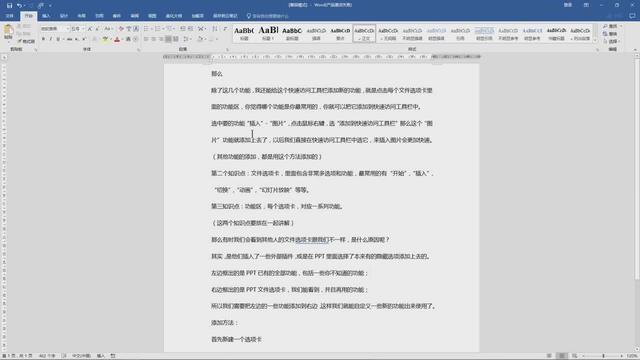Click the Find (查找) button
The width and height of the screenshot is (640, 360).
coord(611,26)
